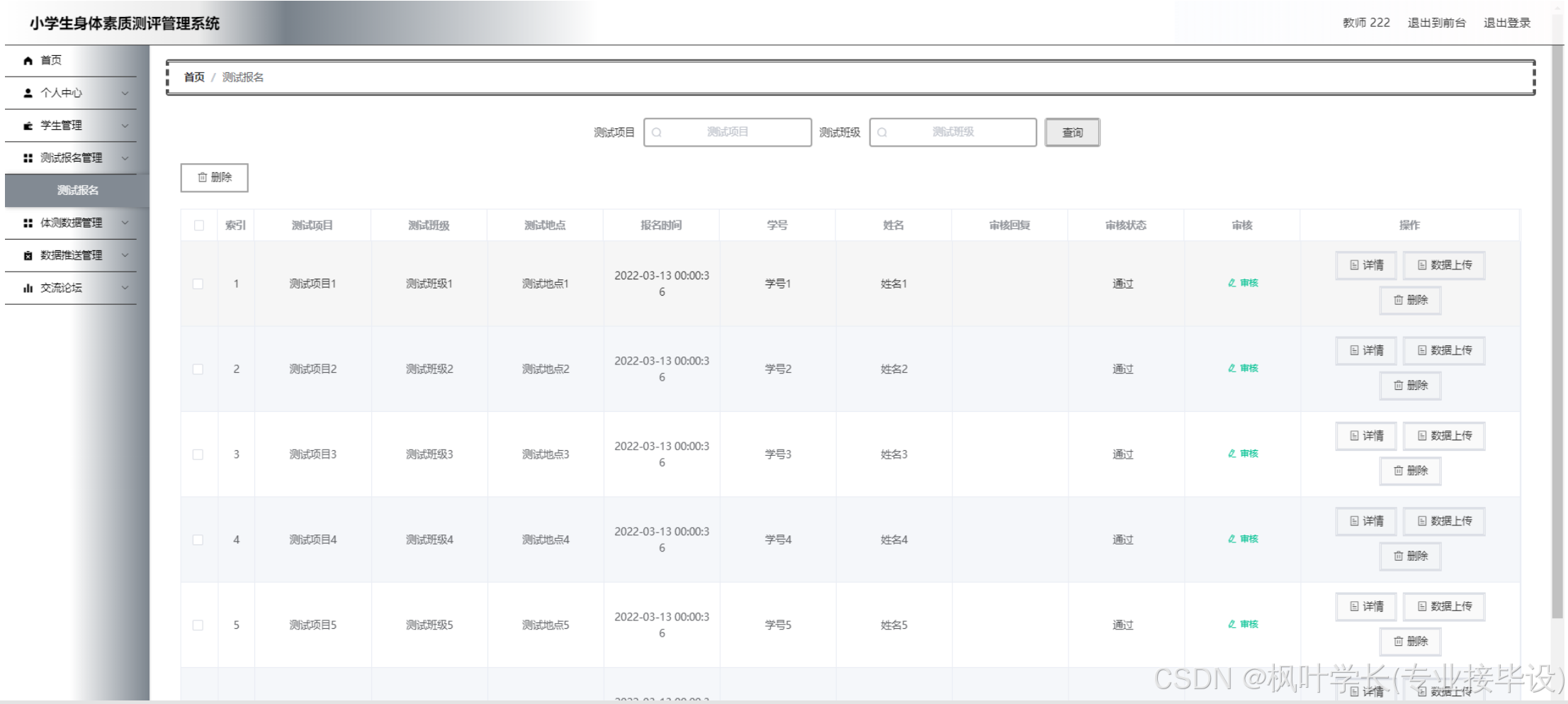
Task: Check the checkbox for row 2
Action: point(198,369)
